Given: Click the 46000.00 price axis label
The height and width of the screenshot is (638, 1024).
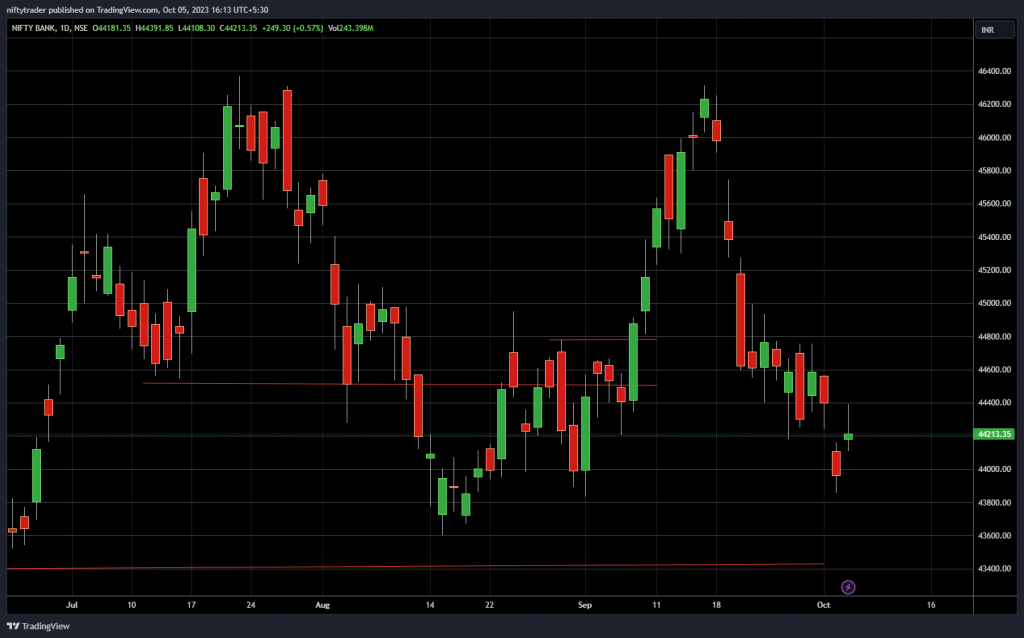Looking at the screenshot, I should (994, 138).
